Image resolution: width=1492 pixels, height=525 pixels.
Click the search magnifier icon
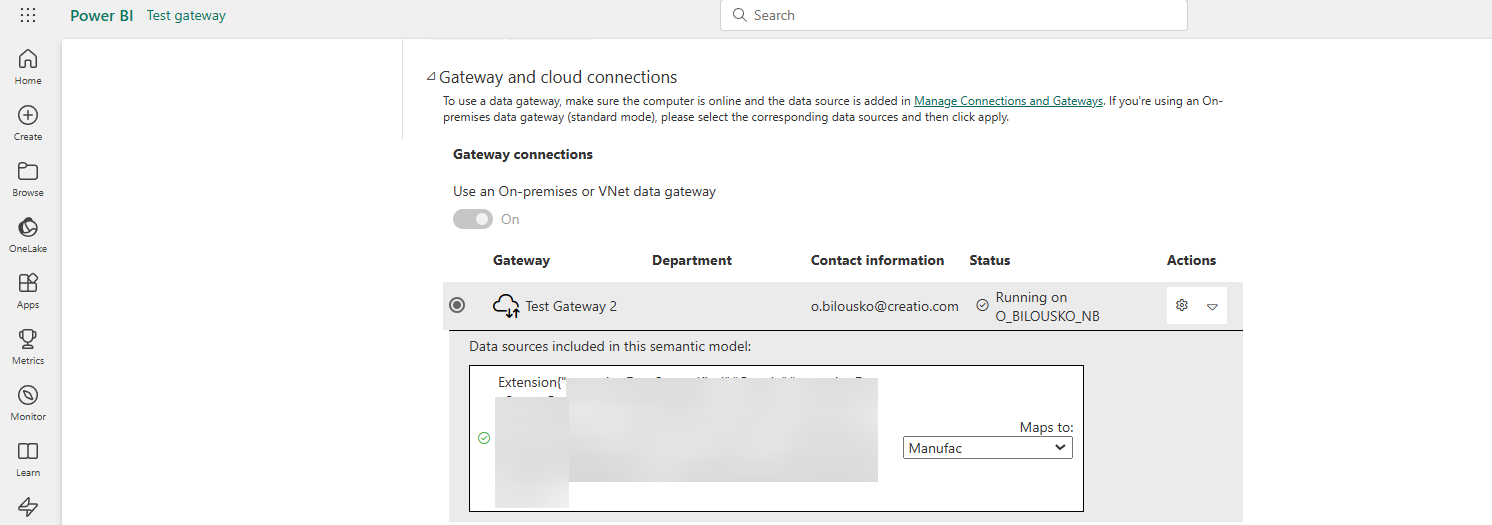tap(740, 15)
